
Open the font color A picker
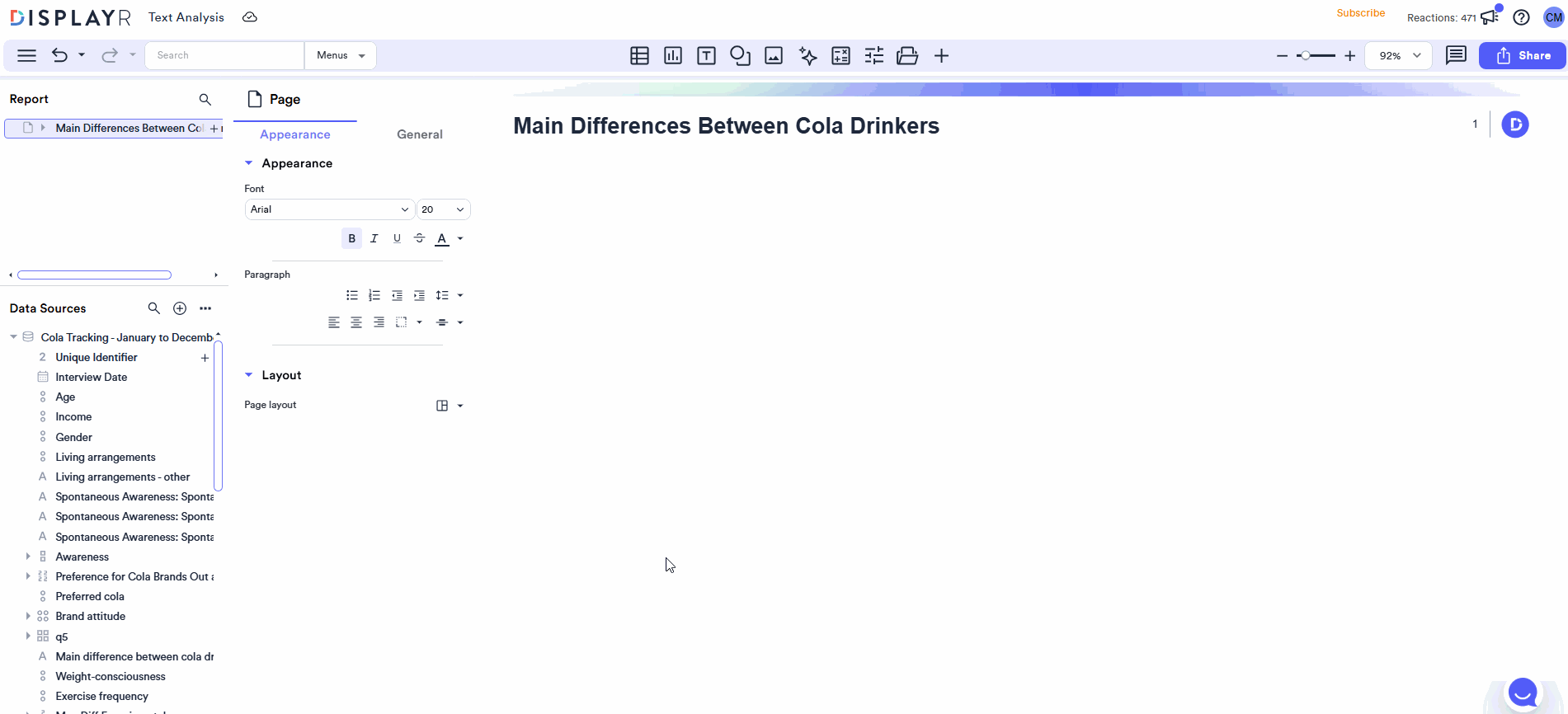pos(442,238)
